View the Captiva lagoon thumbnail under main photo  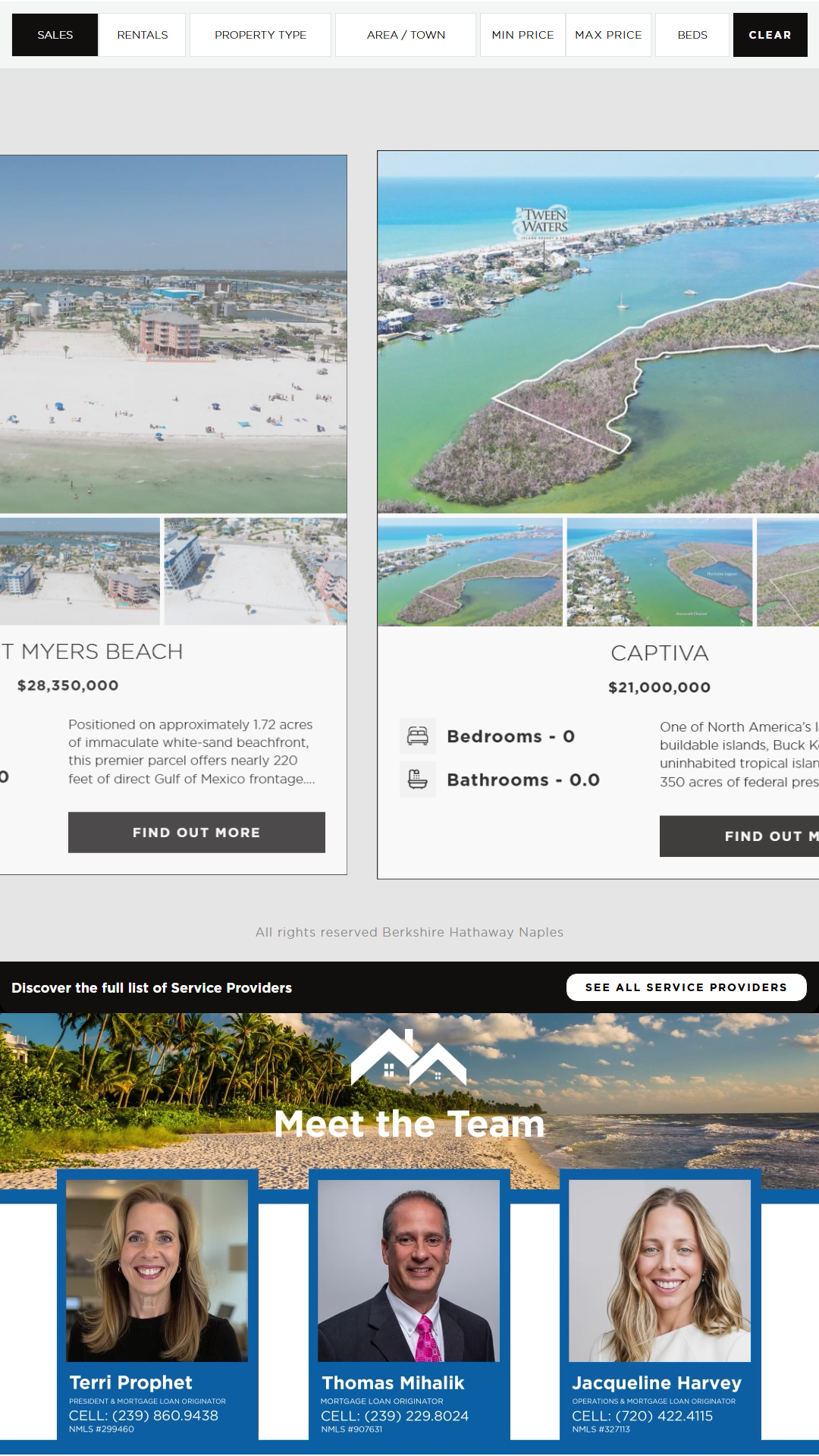470,572
